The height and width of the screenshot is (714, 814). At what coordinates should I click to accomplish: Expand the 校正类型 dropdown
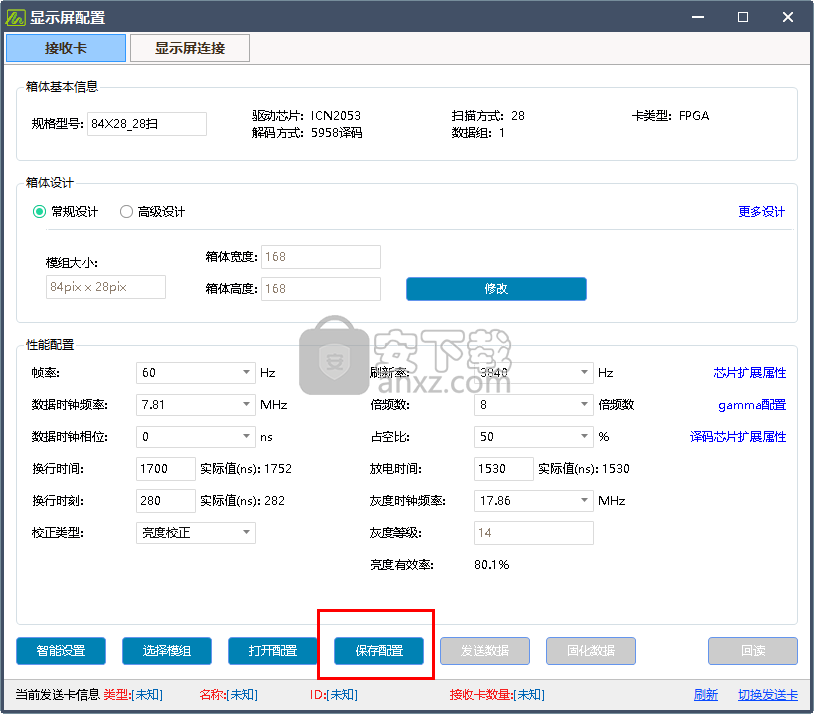point(196,533)
